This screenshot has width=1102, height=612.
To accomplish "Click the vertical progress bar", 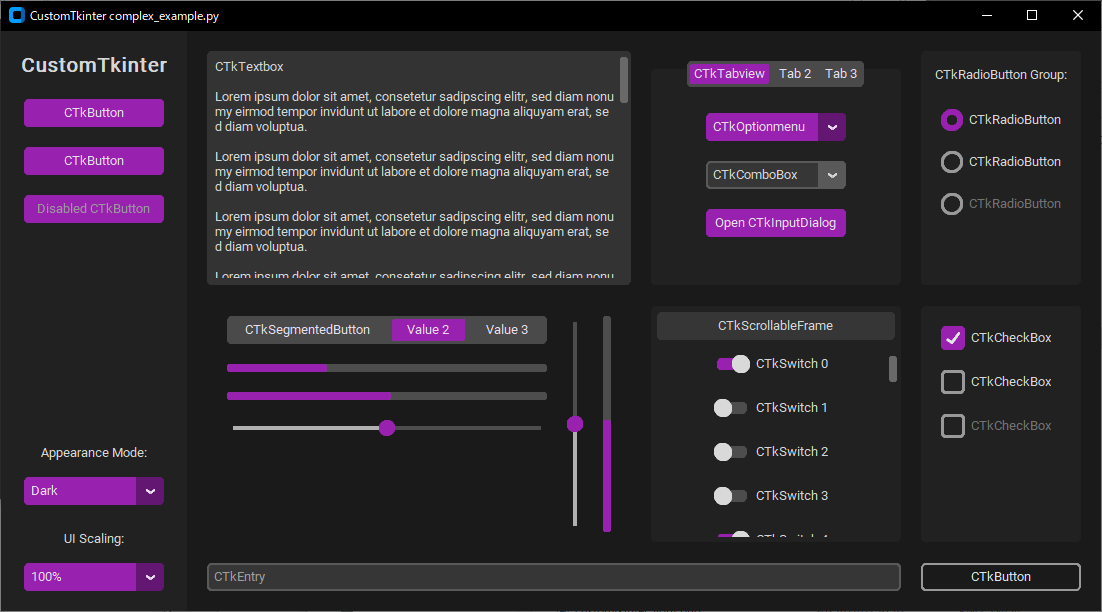I will 607,424.
